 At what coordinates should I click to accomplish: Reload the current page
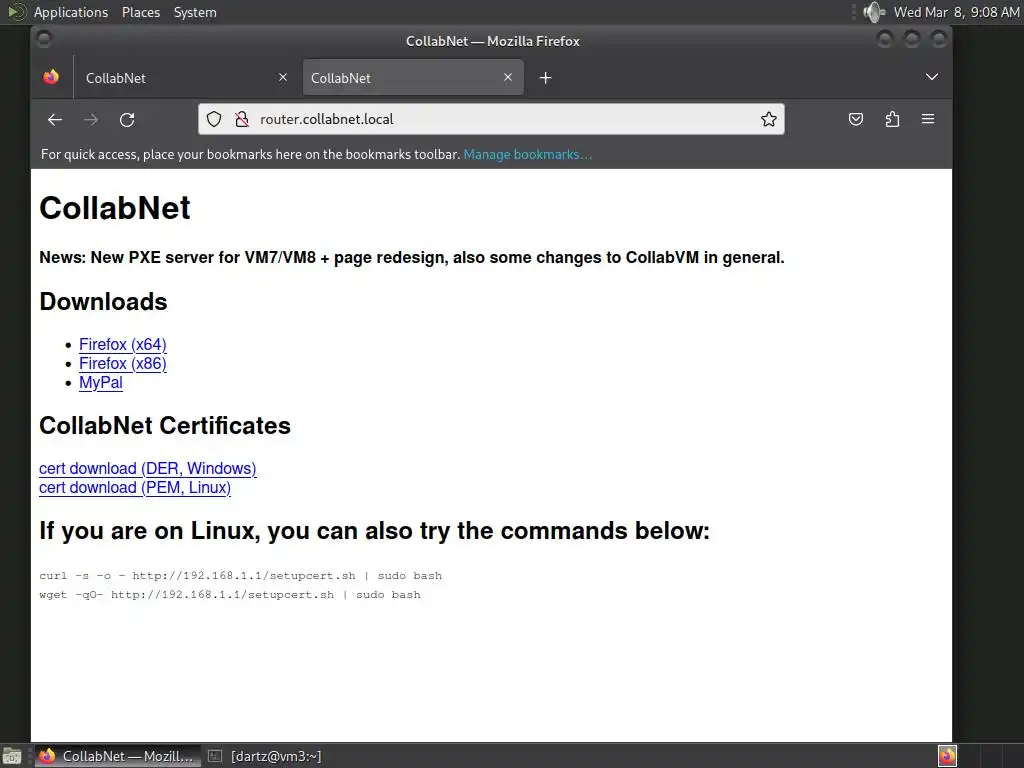pos(127,120)
